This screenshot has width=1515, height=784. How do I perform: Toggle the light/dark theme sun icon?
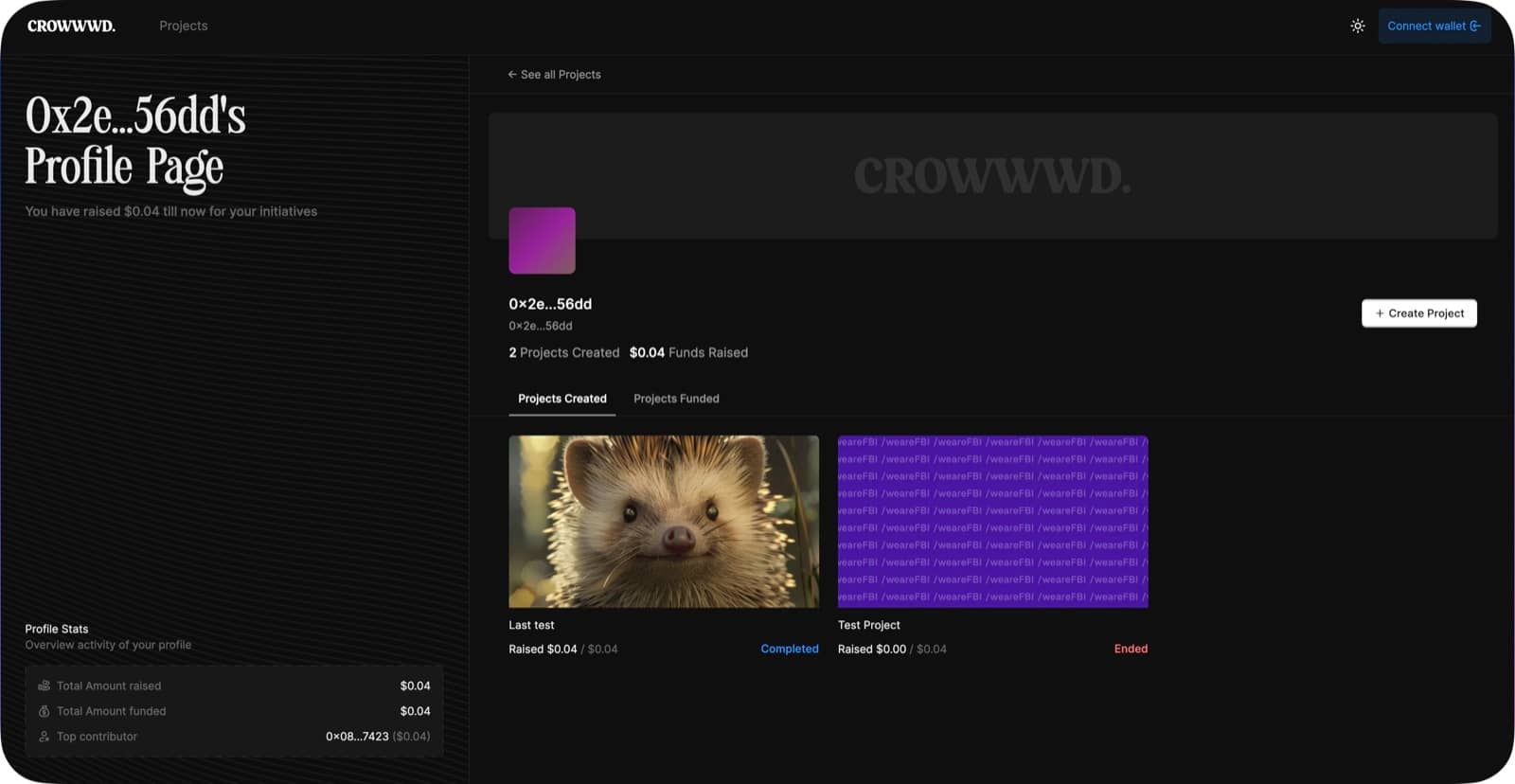pyautogui.click(x=1357, y=27)
